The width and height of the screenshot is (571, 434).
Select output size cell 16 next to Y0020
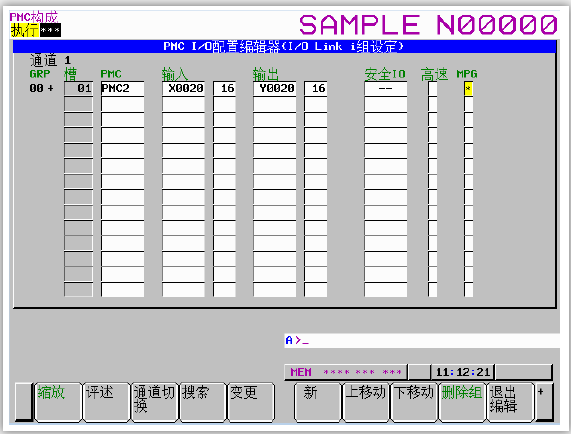[x=315, y=88]
